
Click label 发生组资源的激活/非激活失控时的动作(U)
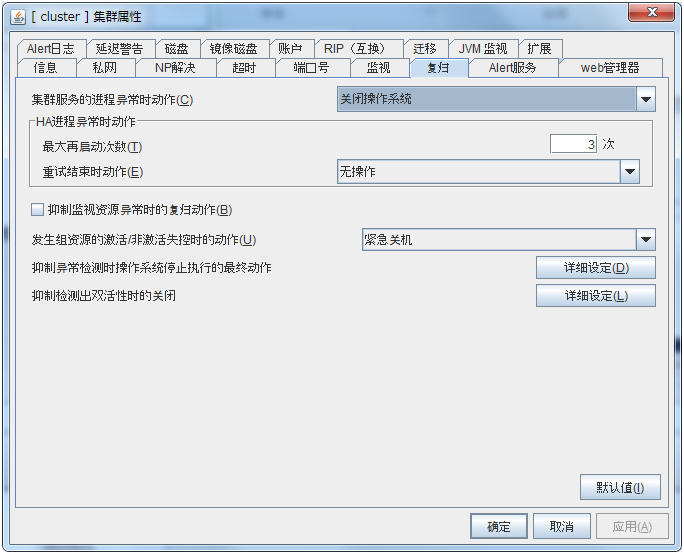(x=144, y=239)
